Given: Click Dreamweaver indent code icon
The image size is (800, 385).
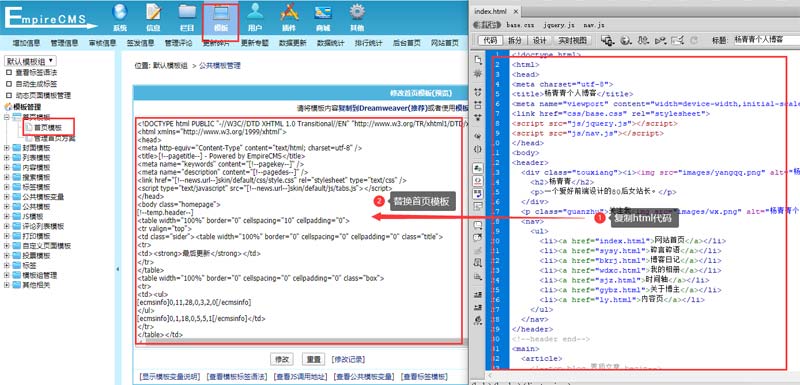Looking at the screenshot, I should 478,295.
